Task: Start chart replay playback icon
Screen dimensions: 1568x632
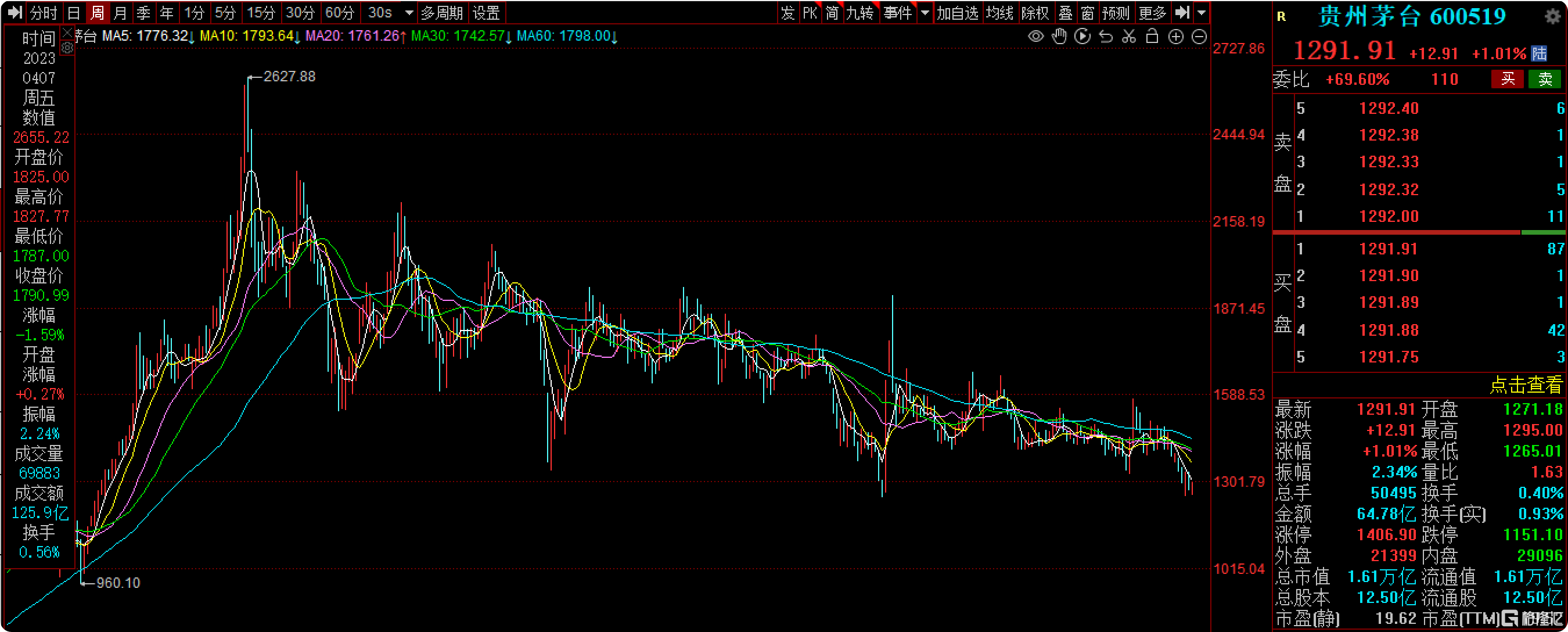Action: click(x=1083, y=37)
